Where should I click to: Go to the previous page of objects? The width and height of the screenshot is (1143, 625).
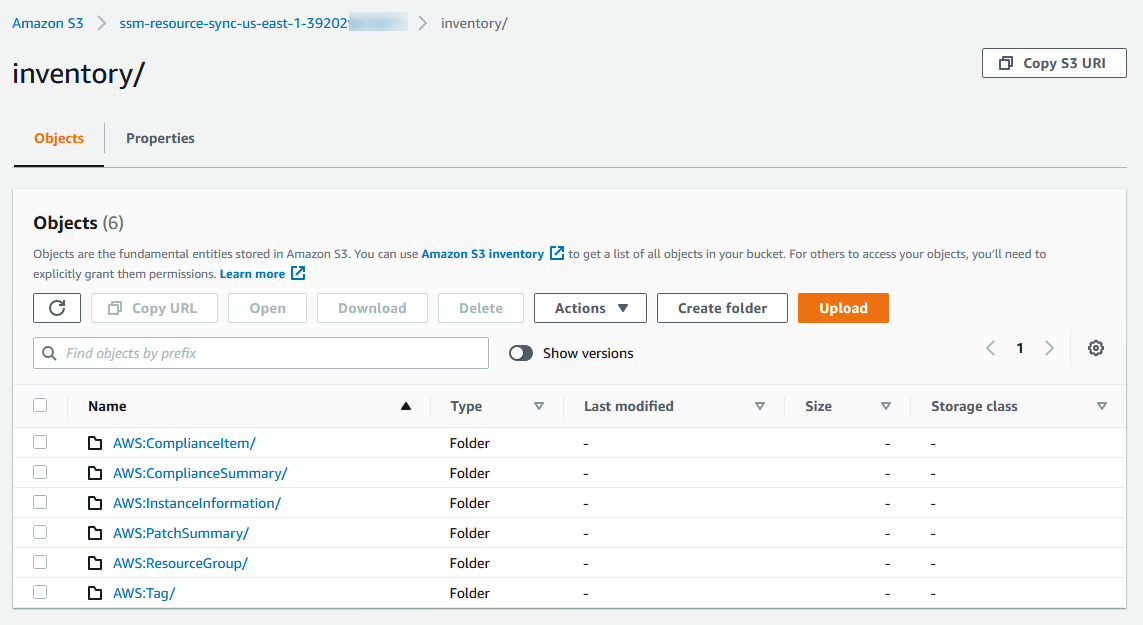[x=990, y=348]
